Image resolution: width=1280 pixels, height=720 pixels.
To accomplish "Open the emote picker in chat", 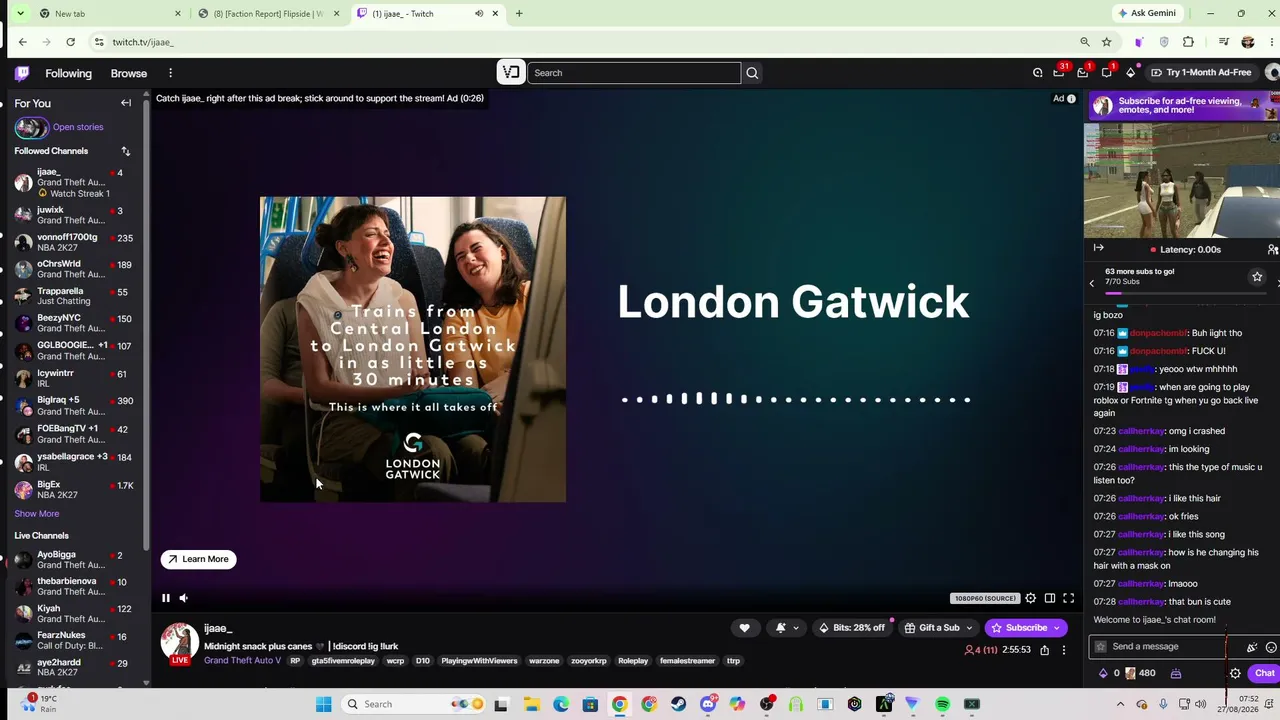I will [x=1271, y=647].
